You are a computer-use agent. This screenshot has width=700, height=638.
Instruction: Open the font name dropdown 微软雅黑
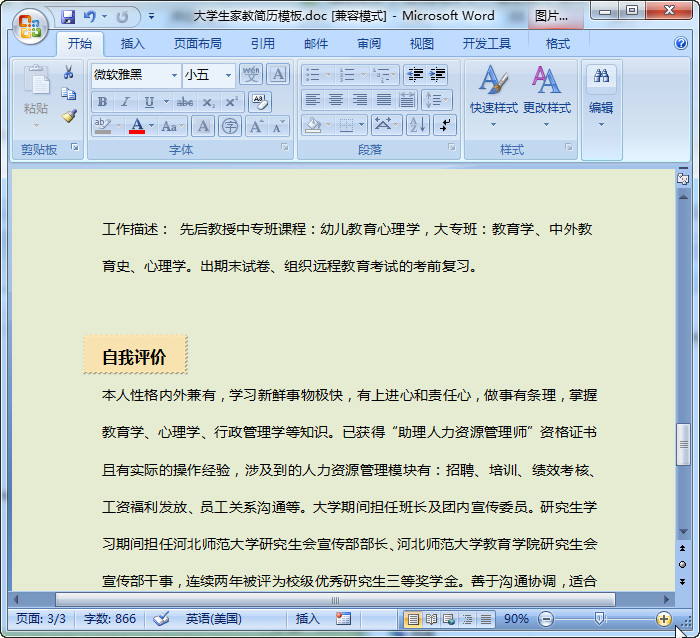click(x=174, y=75)
